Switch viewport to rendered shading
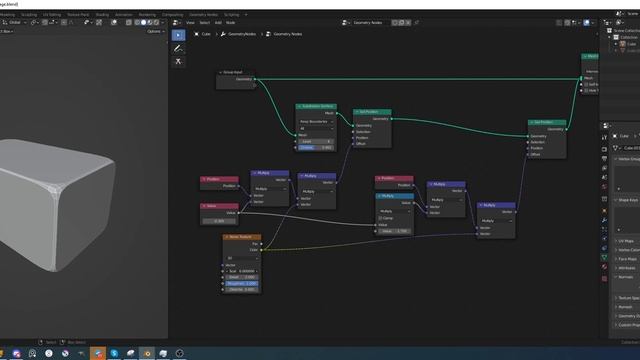 click(156, 22)
